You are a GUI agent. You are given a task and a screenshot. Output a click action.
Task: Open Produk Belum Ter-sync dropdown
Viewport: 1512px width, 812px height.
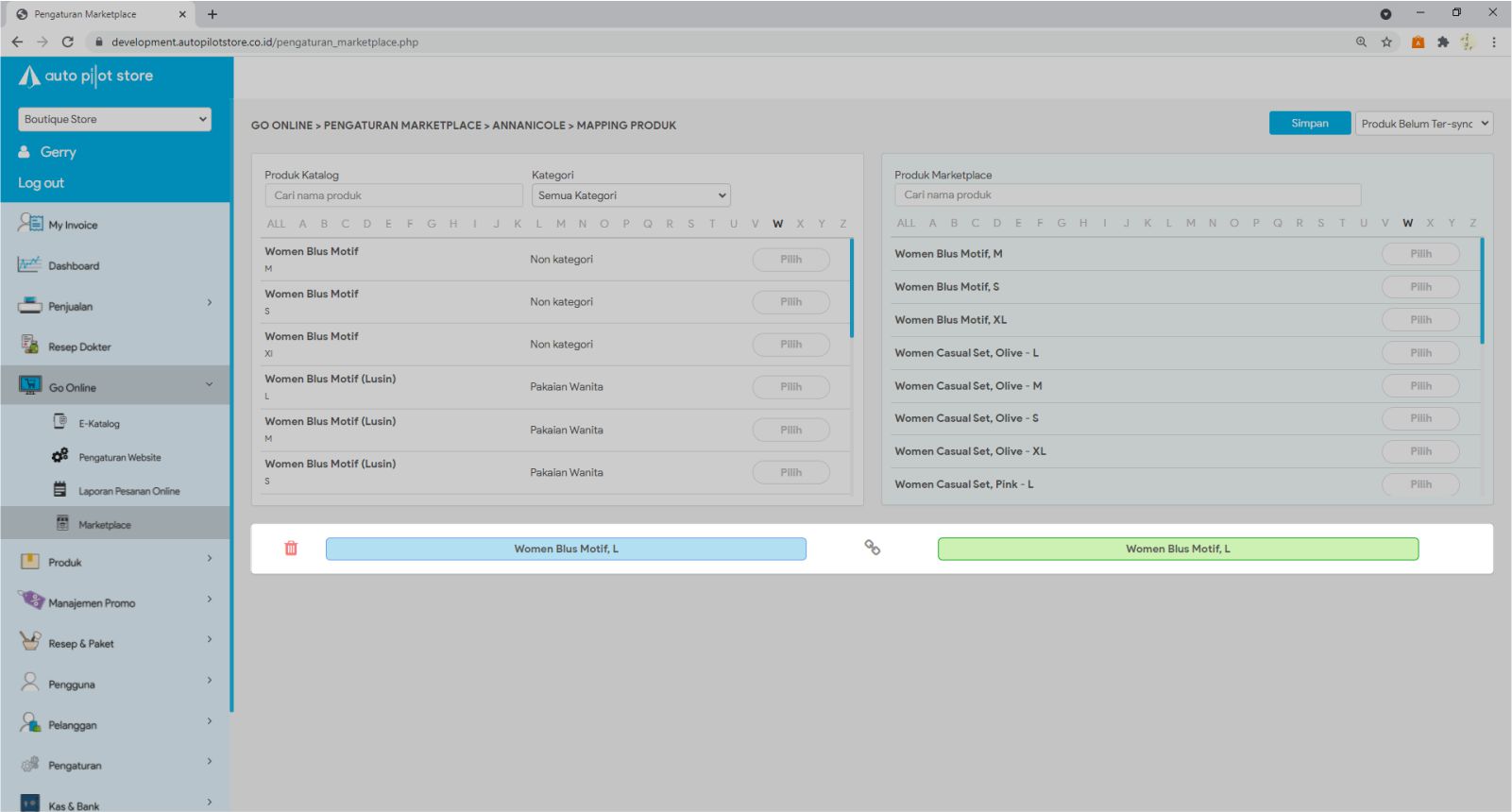[1423, 124]
